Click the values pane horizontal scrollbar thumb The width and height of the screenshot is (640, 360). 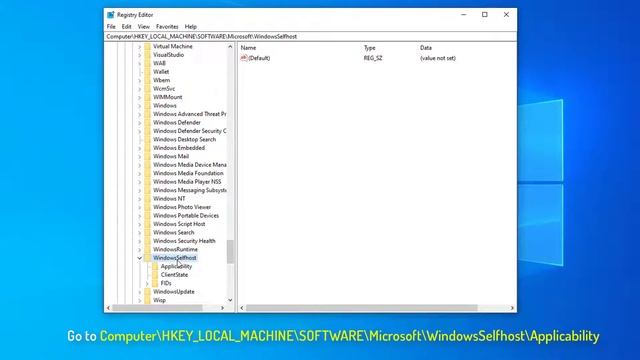pyautogui.click(x=361, y=308)
